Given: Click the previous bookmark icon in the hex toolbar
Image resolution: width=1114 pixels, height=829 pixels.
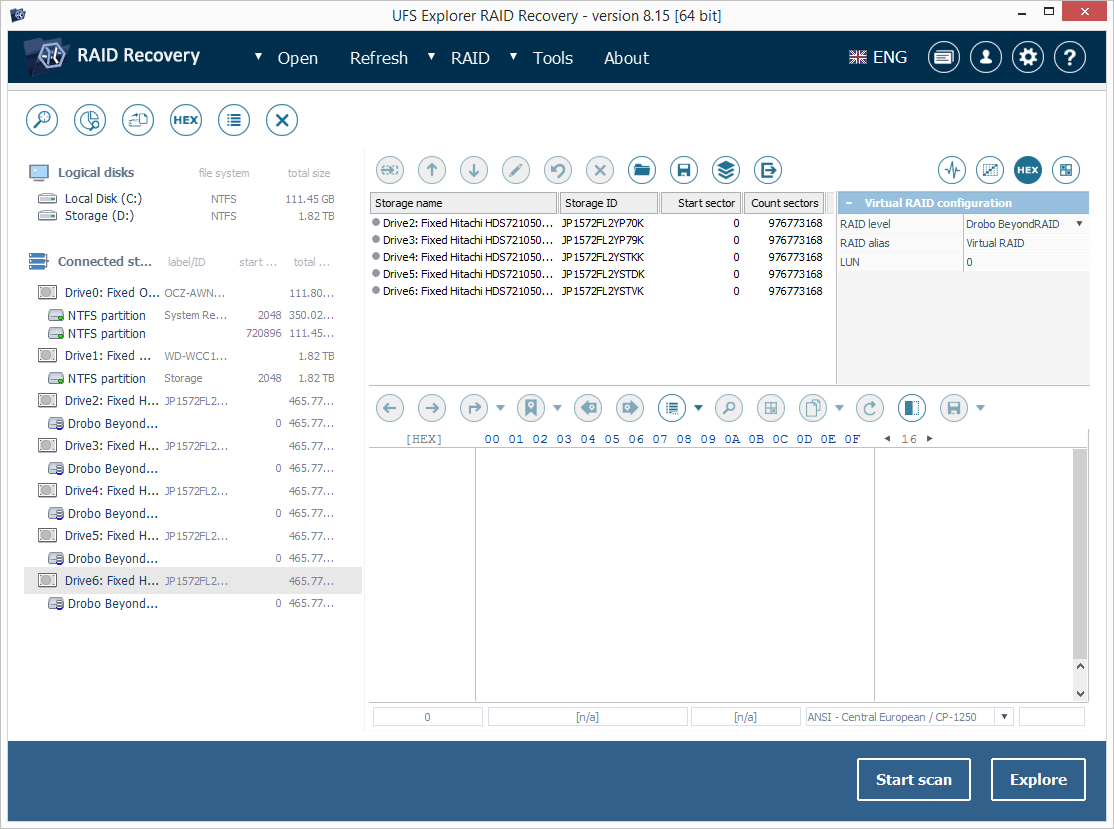Looking at the screenshot, I should [x=588, y=408].
